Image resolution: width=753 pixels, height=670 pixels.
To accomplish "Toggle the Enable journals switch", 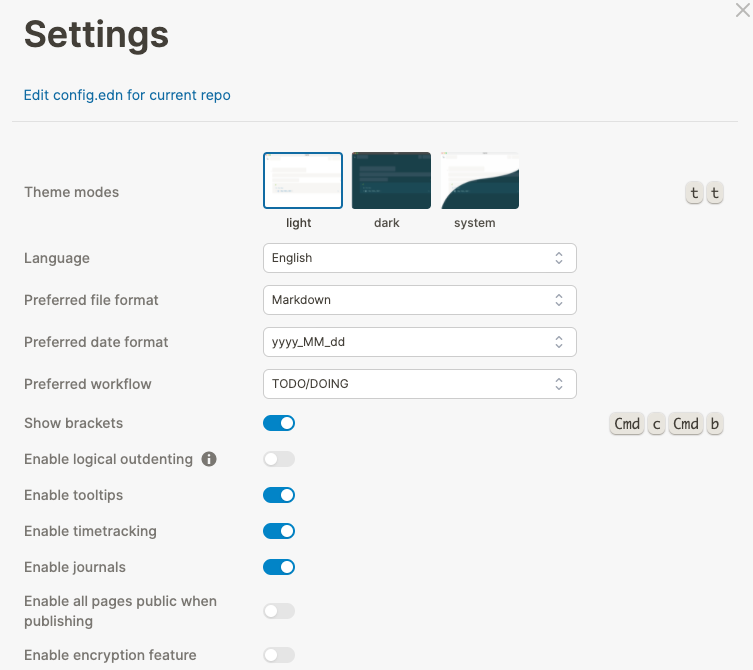I will click(x=279, y=567).
